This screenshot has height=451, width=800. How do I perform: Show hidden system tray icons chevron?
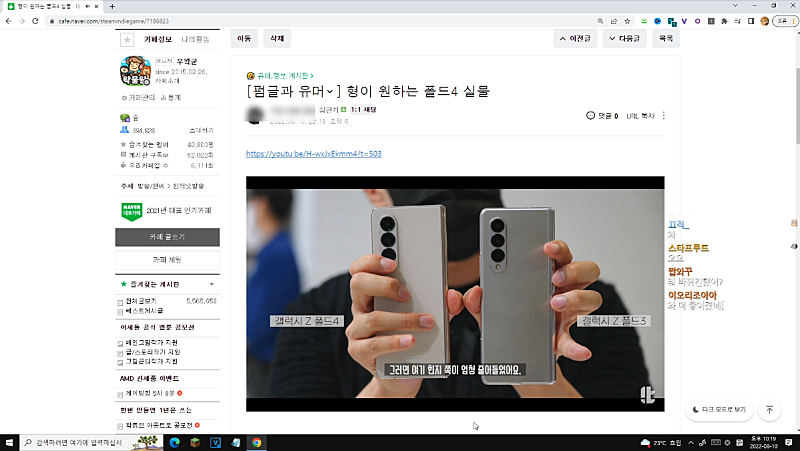pos(690,442)
